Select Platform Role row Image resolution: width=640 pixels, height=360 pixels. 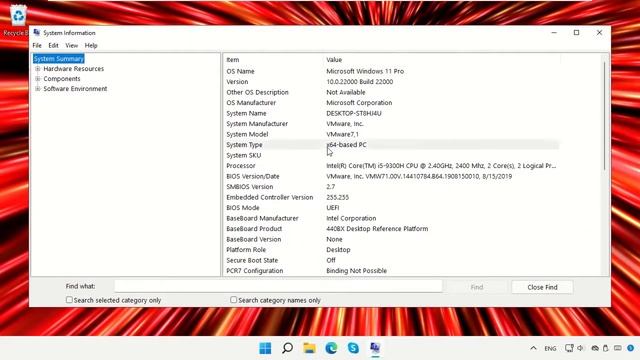coord(392,250)
